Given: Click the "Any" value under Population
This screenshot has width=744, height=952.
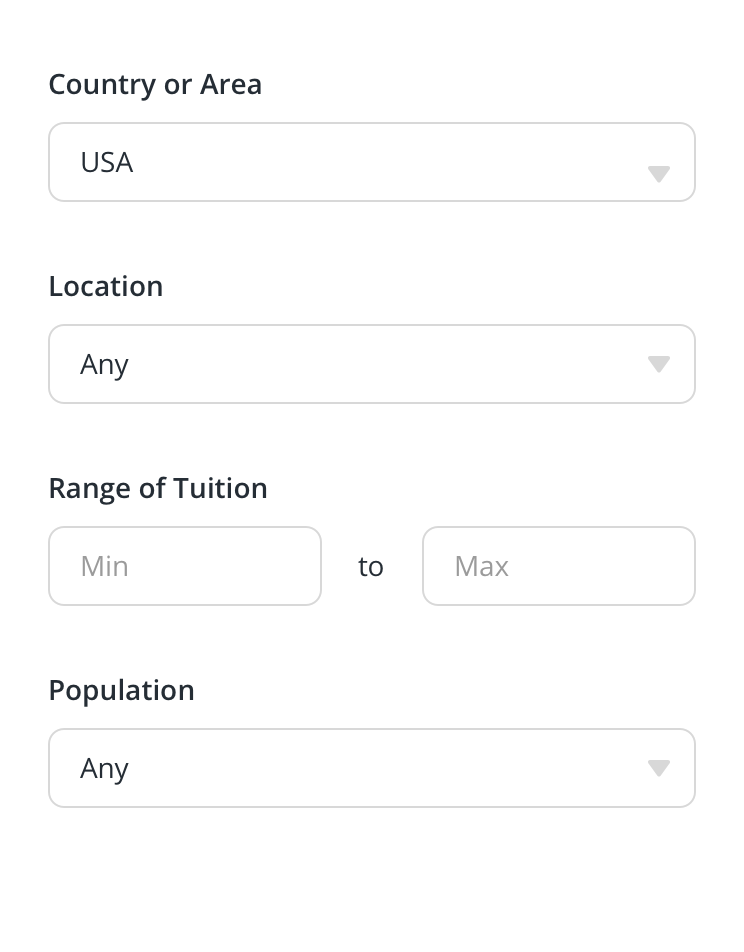Looking at the screenshot, I should click(104, 768).
